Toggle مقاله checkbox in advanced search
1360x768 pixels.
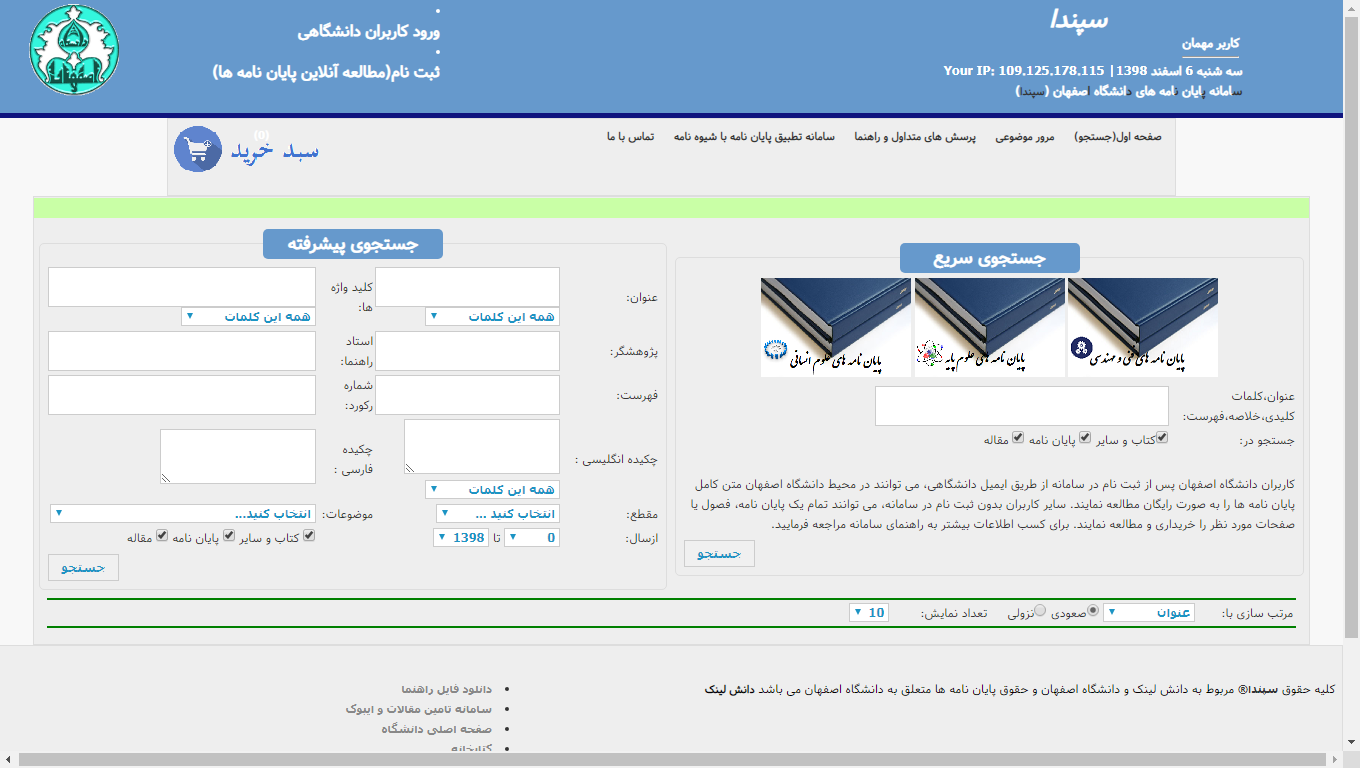coord(161,536)
